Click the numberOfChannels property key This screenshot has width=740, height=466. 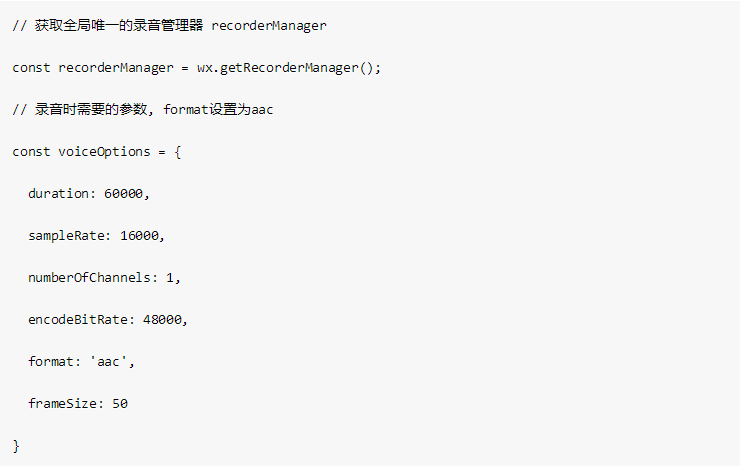89,278
